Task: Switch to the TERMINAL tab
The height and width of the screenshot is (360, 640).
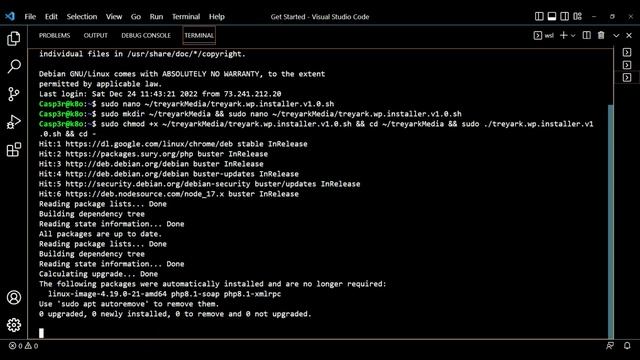Action: pyautogui.click(x=199, y=36)
